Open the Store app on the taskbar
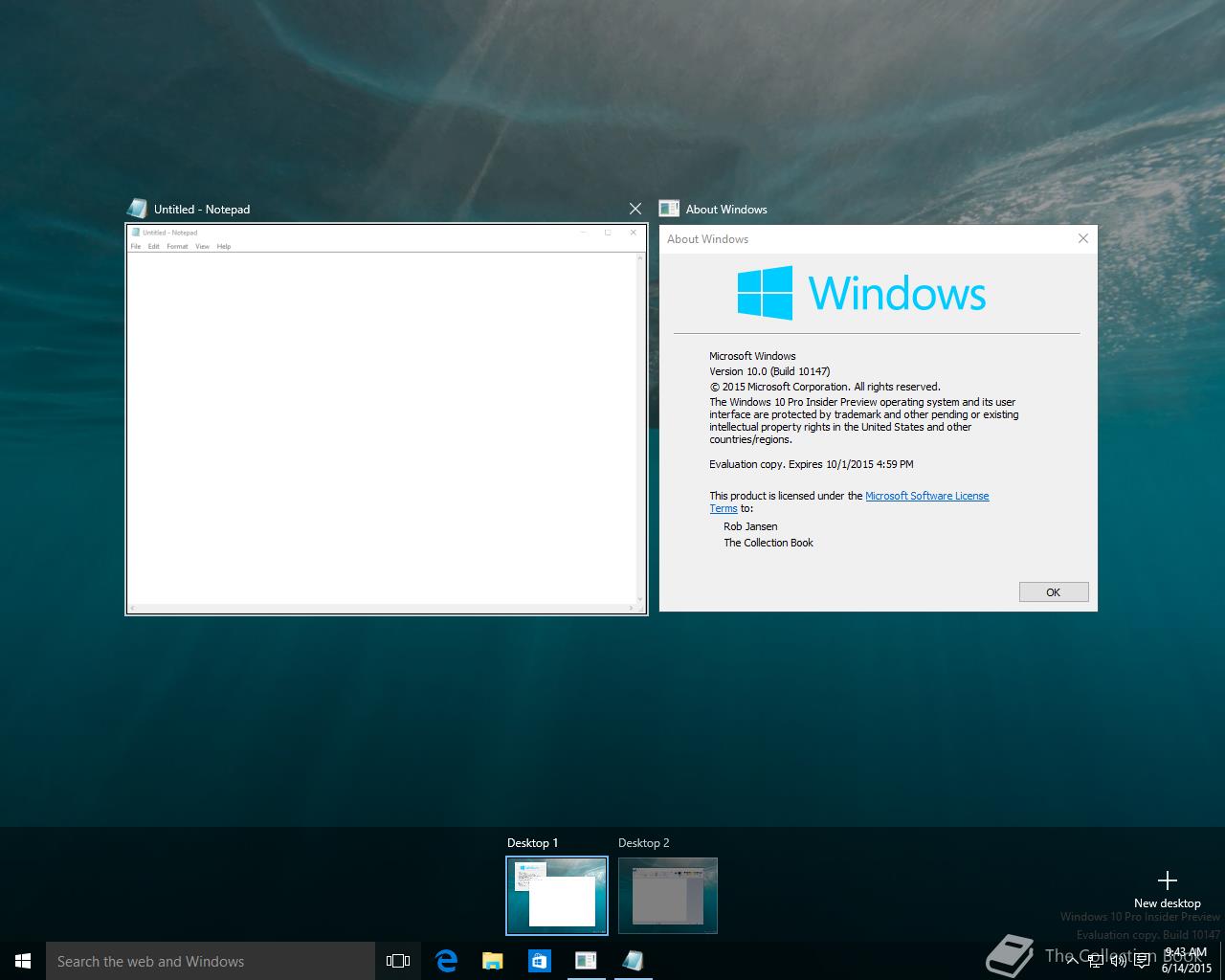The image size is (1225, 980). [x=539, y=961]
